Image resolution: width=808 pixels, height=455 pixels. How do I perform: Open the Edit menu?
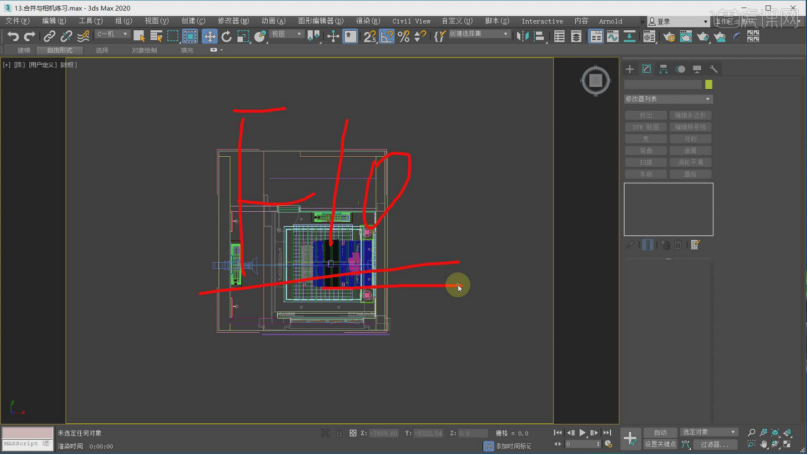pos(54,21)
